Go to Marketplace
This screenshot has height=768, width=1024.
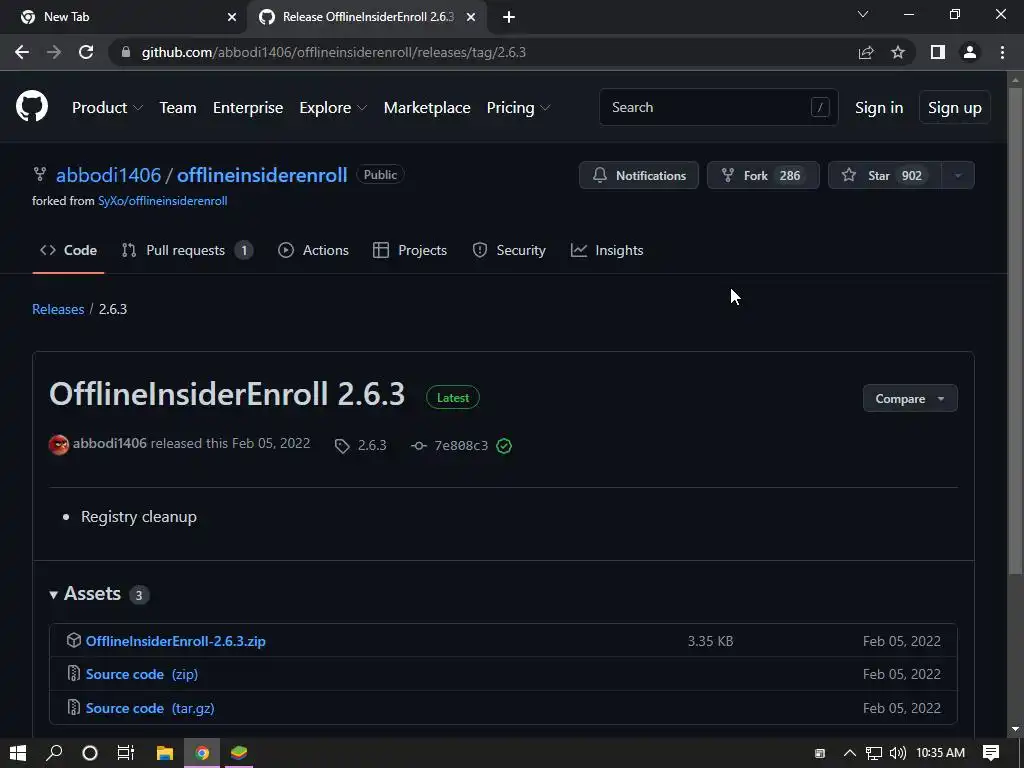pyautogui.click(x=427, y=108)
